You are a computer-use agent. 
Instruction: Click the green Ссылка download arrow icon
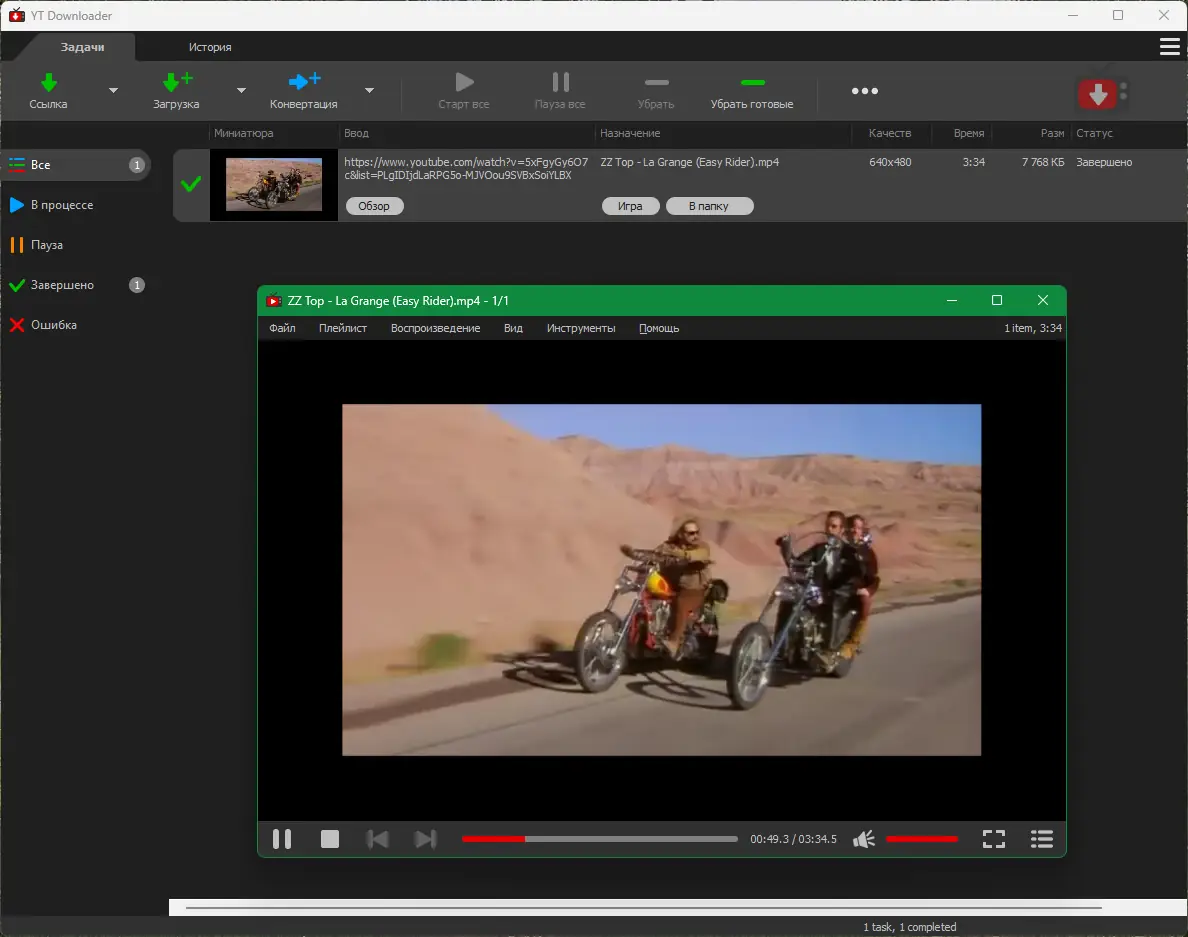48,82
